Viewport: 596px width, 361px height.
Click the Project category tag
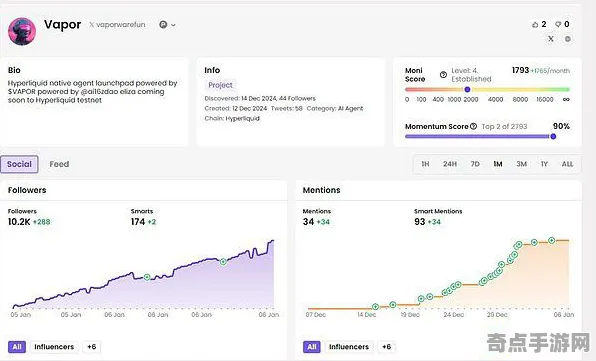pyautogui.click(x=220, y=85)
